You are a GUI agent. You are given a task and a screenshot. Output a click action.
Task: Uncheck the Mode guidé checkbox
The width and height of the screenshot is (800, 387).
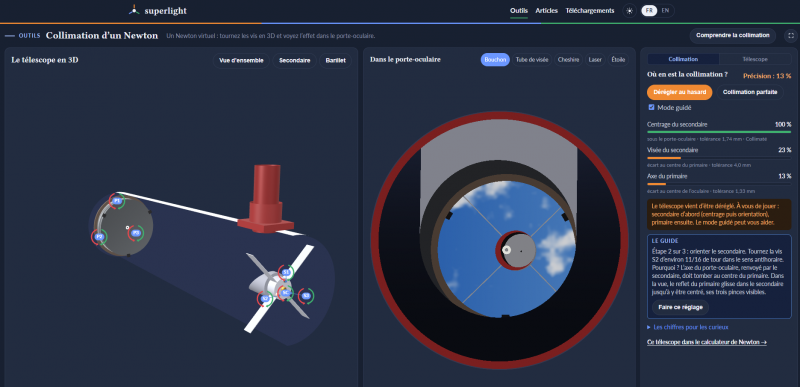[x=651, y=108]
